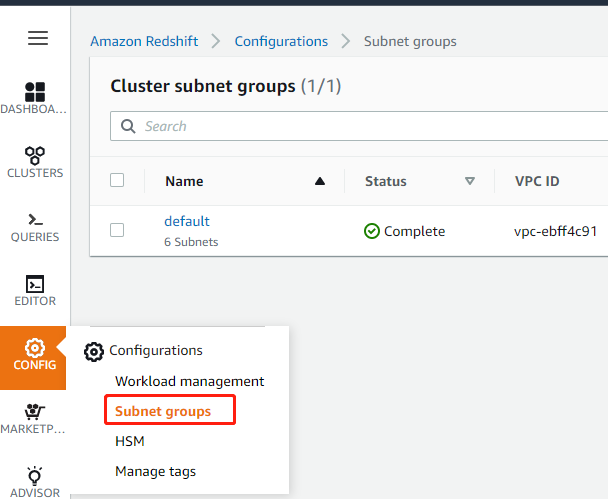Open Marketplace from the sidebar

click(34, 419)
